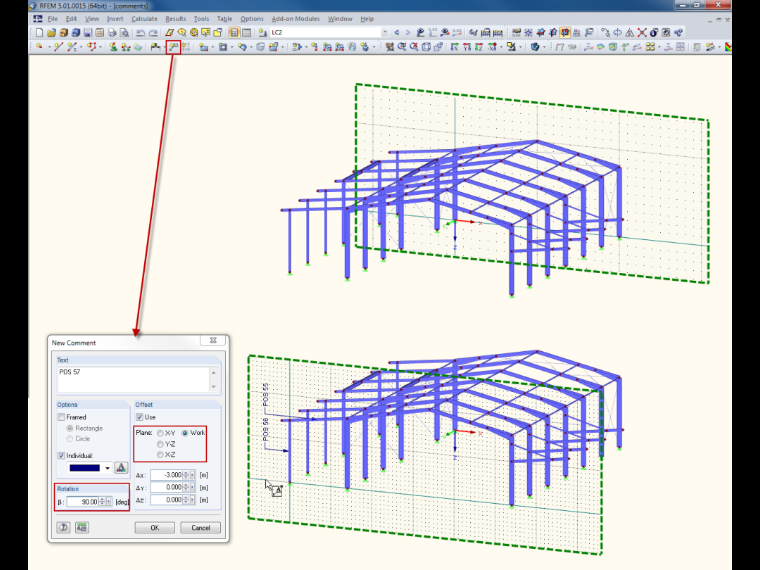
Task: Click the Δy arrow picker button
Action: [x=192, y=488]
